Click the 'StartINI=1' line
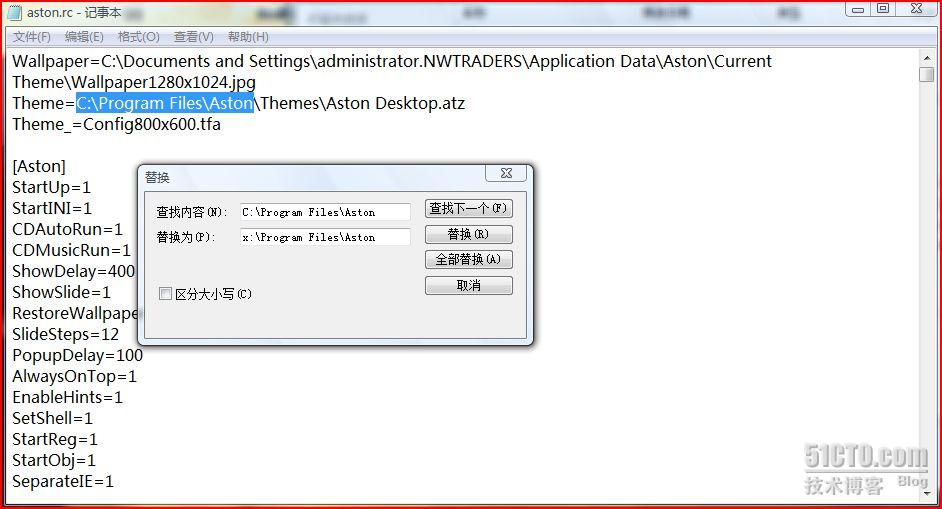The width and height of the screenshot is (942, 509). click(x=52, y=209)
